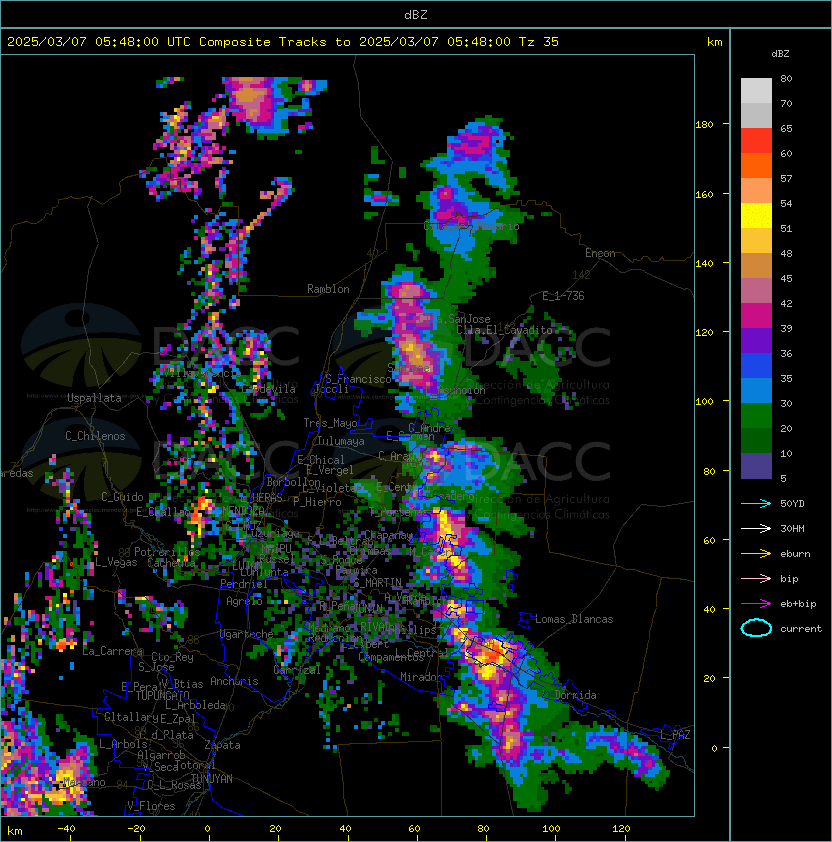Click the 'eb+bip' legend label
The width and height of the screenshot is (832, 842).
[798, 604]
